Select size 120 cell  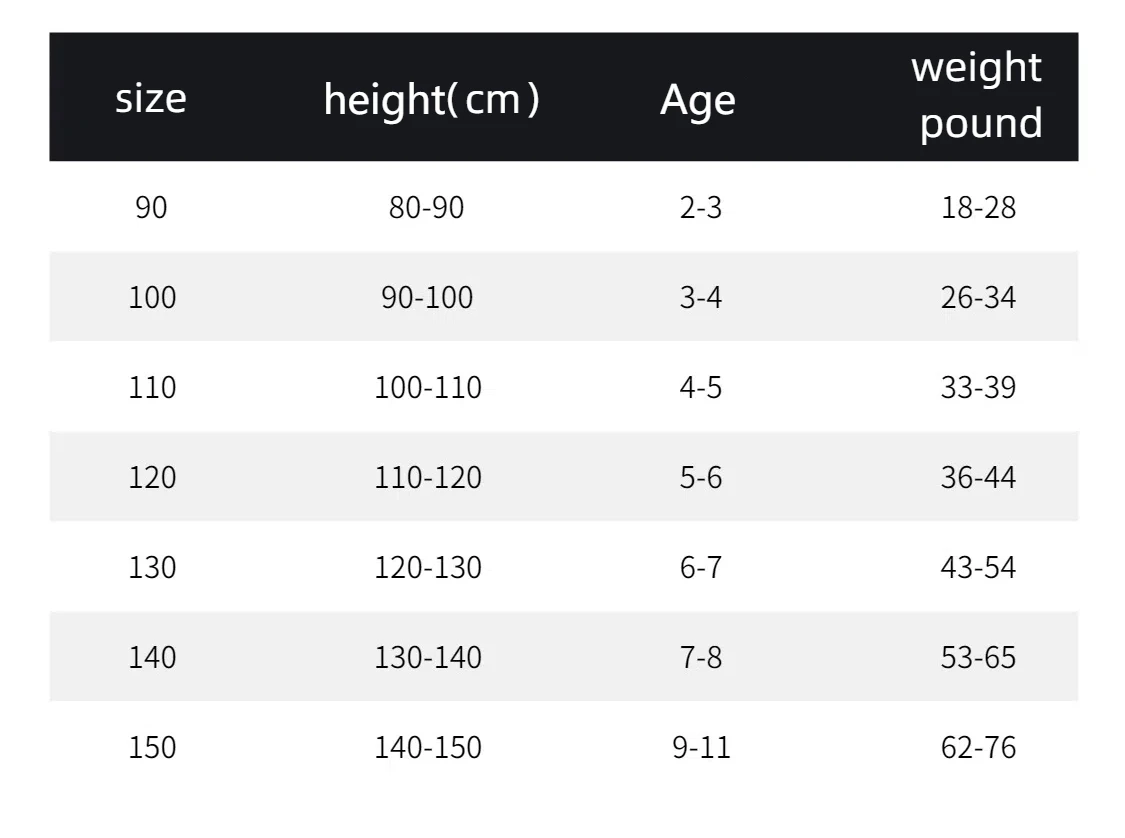pos(152,477)
